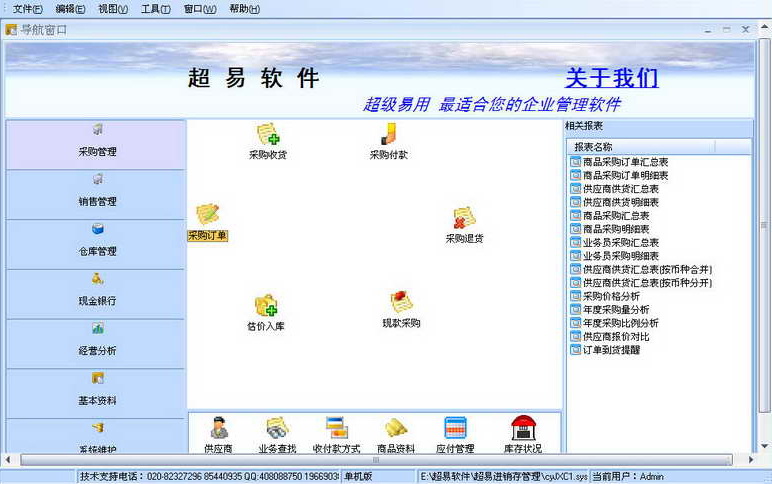Open the 编辑(E) menu
This screenshot has height=484, width=772.
pos(70,9)
